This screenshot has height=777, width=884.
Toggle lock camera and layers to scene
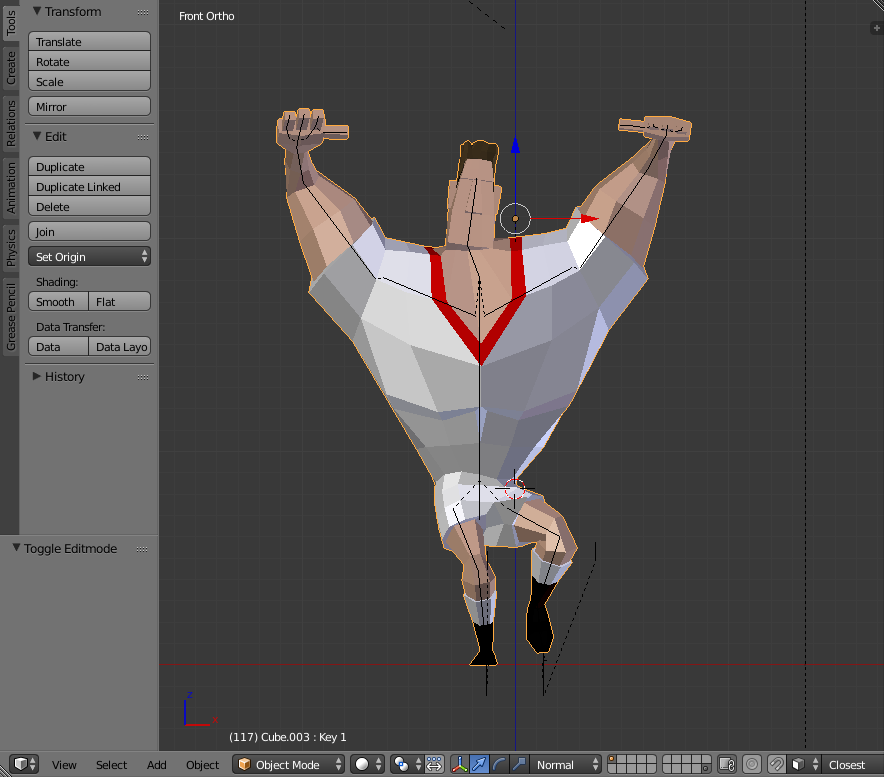(727, 764)
